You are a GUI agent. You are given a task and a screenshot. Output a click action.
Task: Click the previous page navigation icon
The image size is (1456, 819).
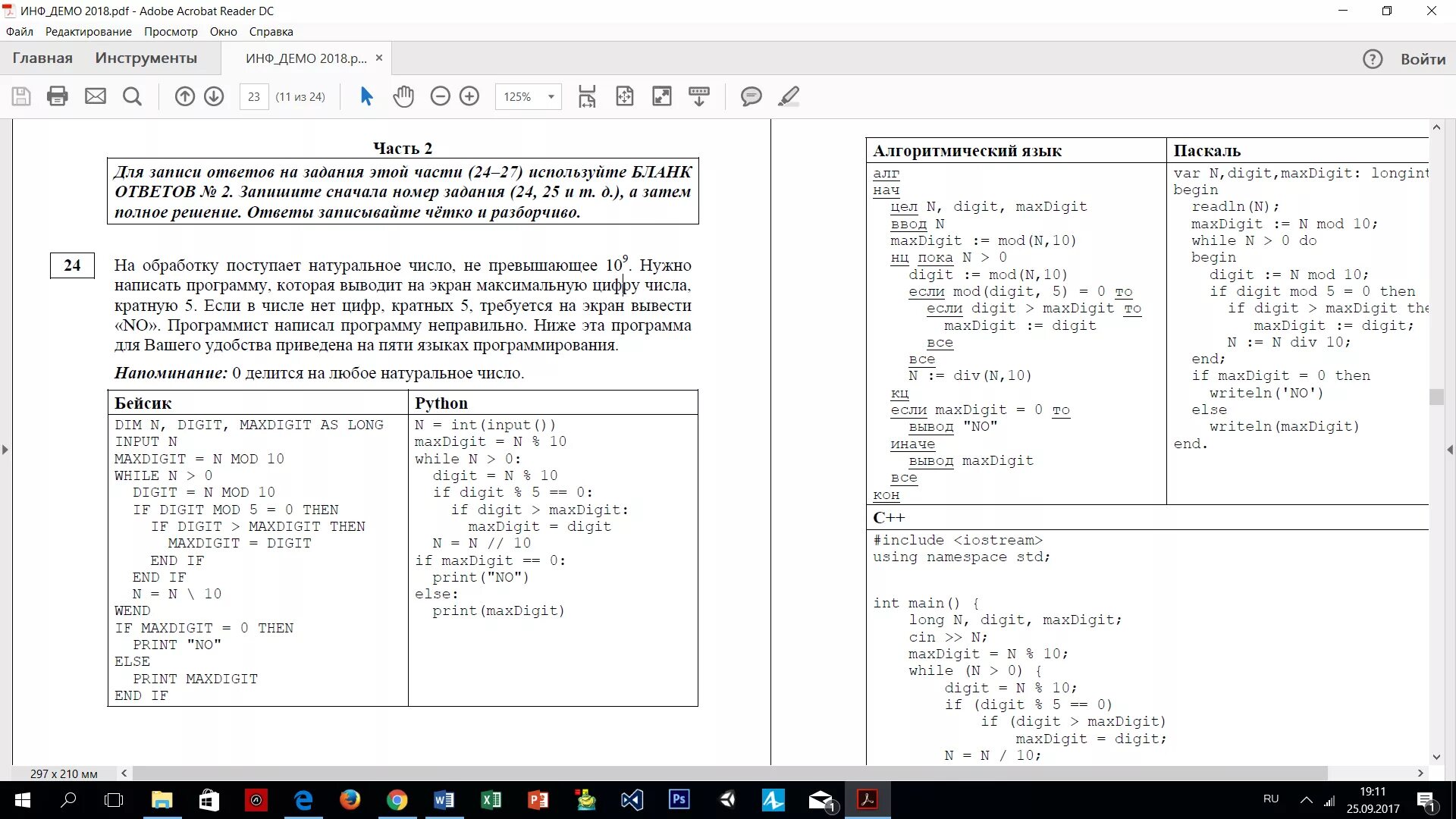(x=184, y=96)
